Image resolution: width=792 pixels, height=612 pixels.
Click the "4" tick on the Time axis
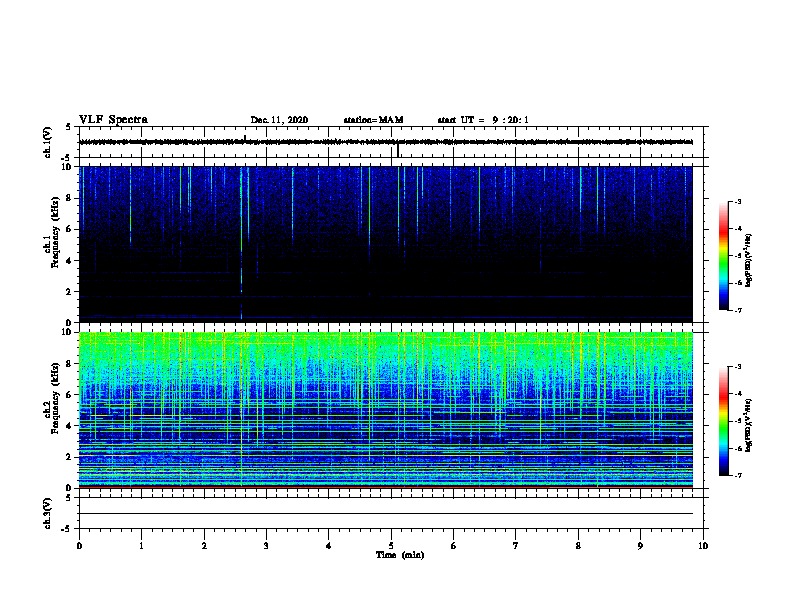coord(329,546)
